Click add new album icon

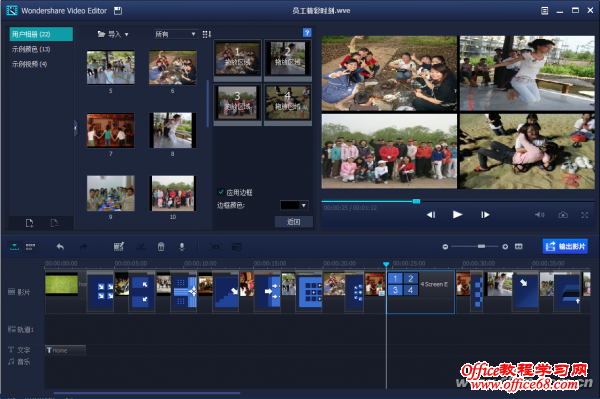(x=29, y=223)
